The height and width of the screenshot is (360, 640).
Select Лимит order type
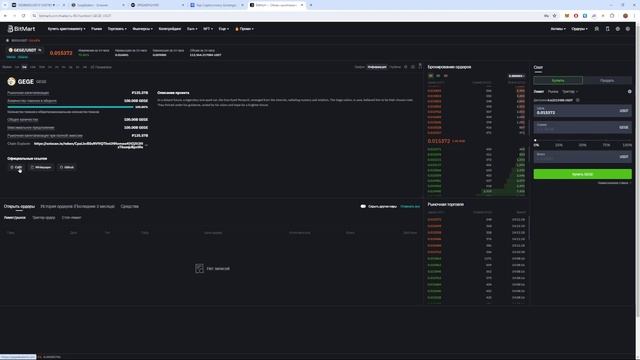click(x=539, y=92)
